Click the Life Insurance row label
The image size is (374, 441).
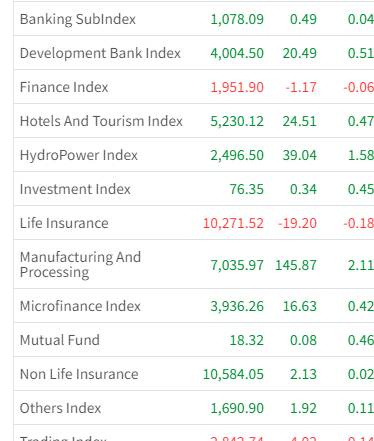pyautogui.click(x=64, y=223)
